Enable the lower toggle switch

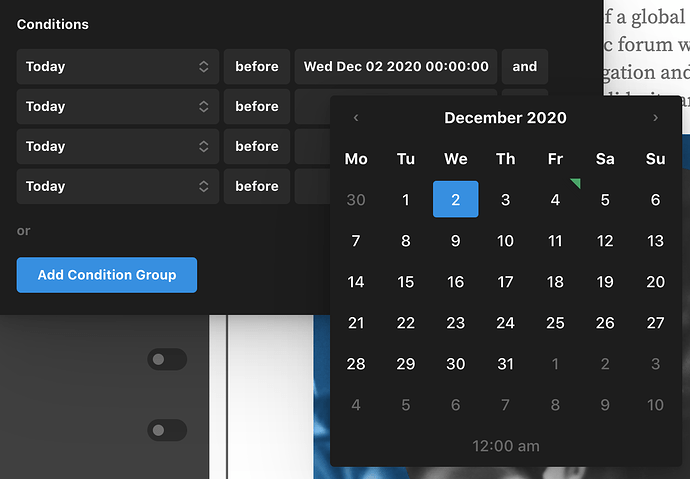coord(167,430)
